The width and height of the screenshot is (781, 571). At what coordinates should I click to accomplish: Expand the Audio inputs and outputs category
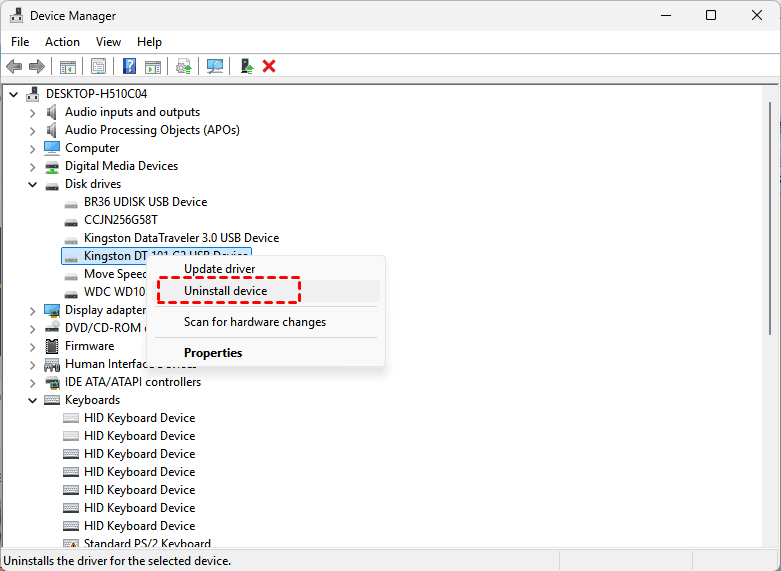pos(33,112)
